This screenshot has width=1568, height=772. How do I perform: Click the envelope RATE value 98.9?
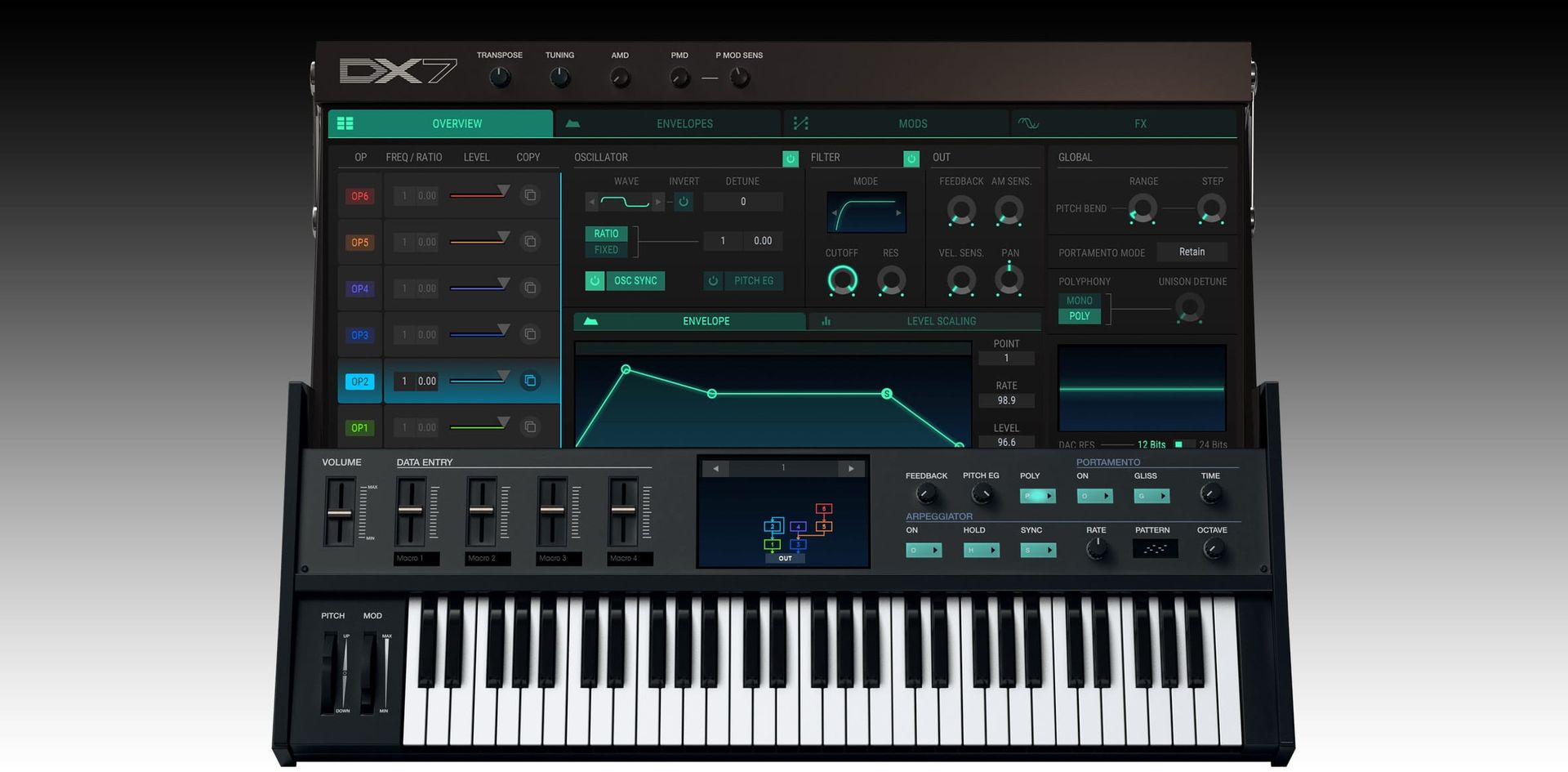coord(1006,400)
